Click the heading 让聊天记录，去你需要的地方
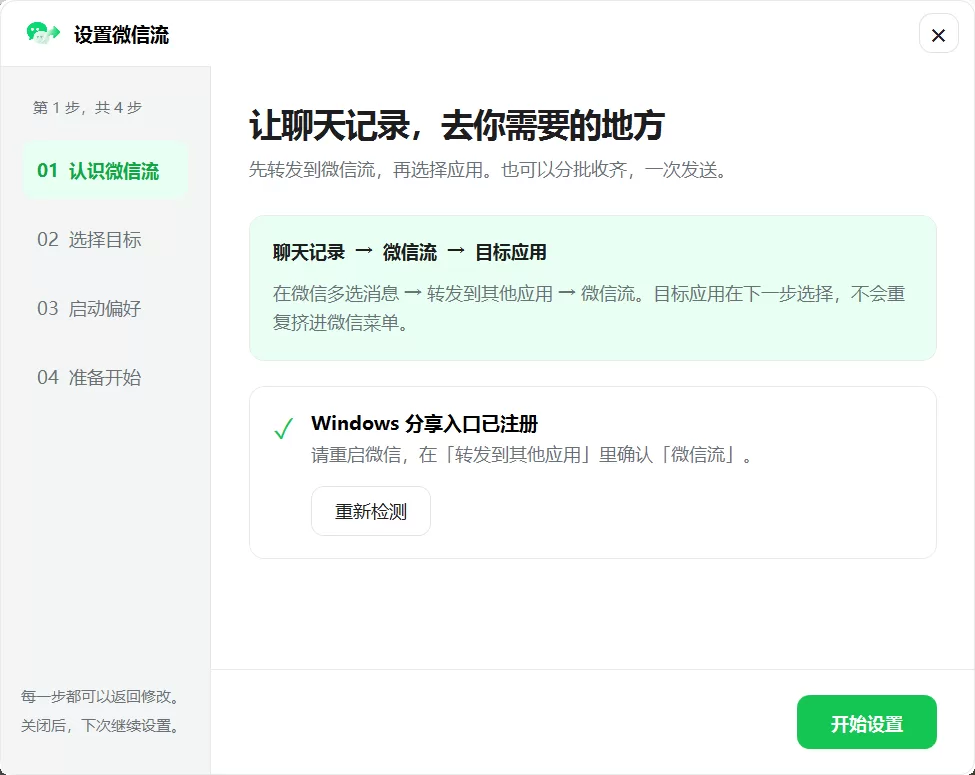Image resolution: width=975 pixels, height=775 pixels. point(457,126)
